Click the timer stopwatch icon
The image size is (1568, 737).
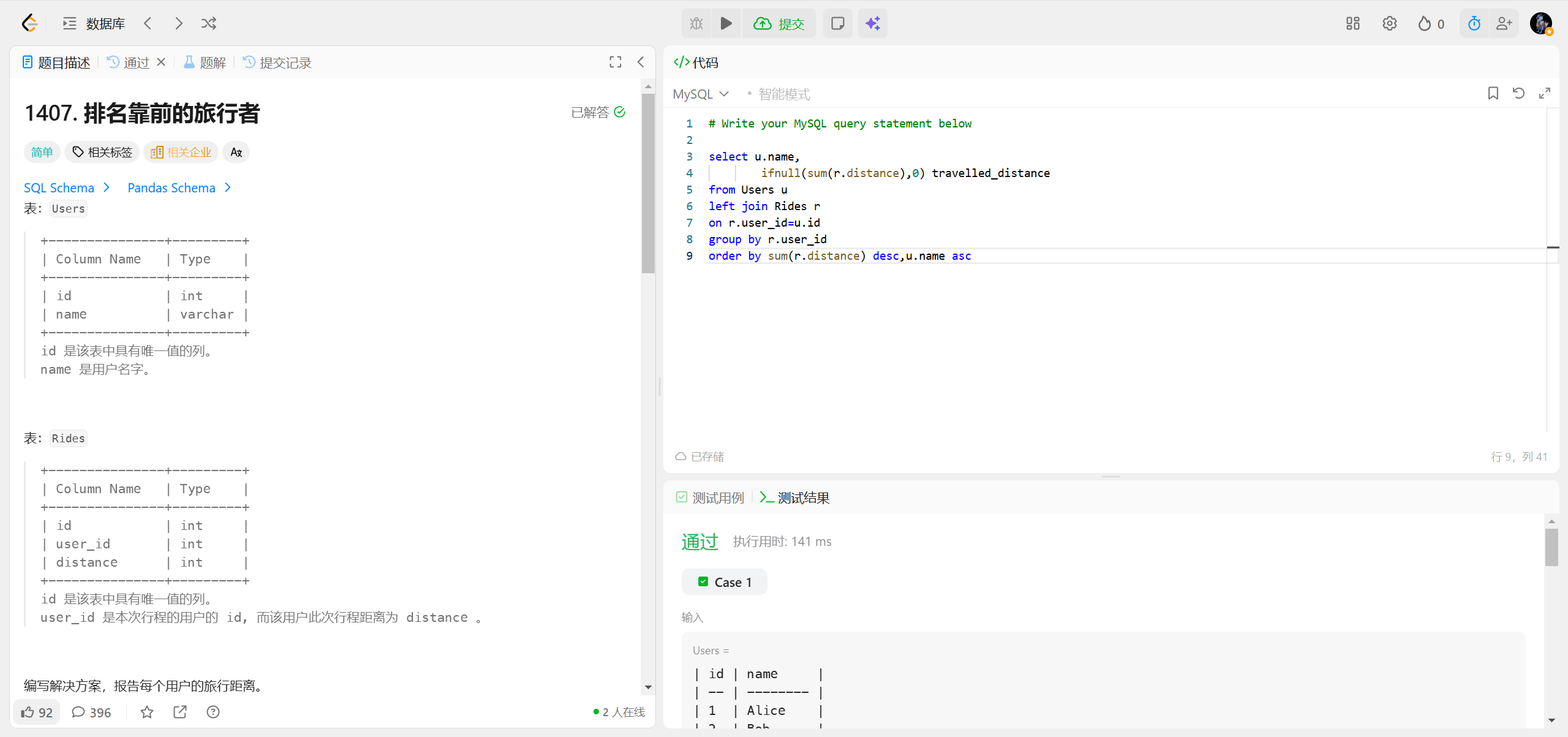(x=1474, y=23)
